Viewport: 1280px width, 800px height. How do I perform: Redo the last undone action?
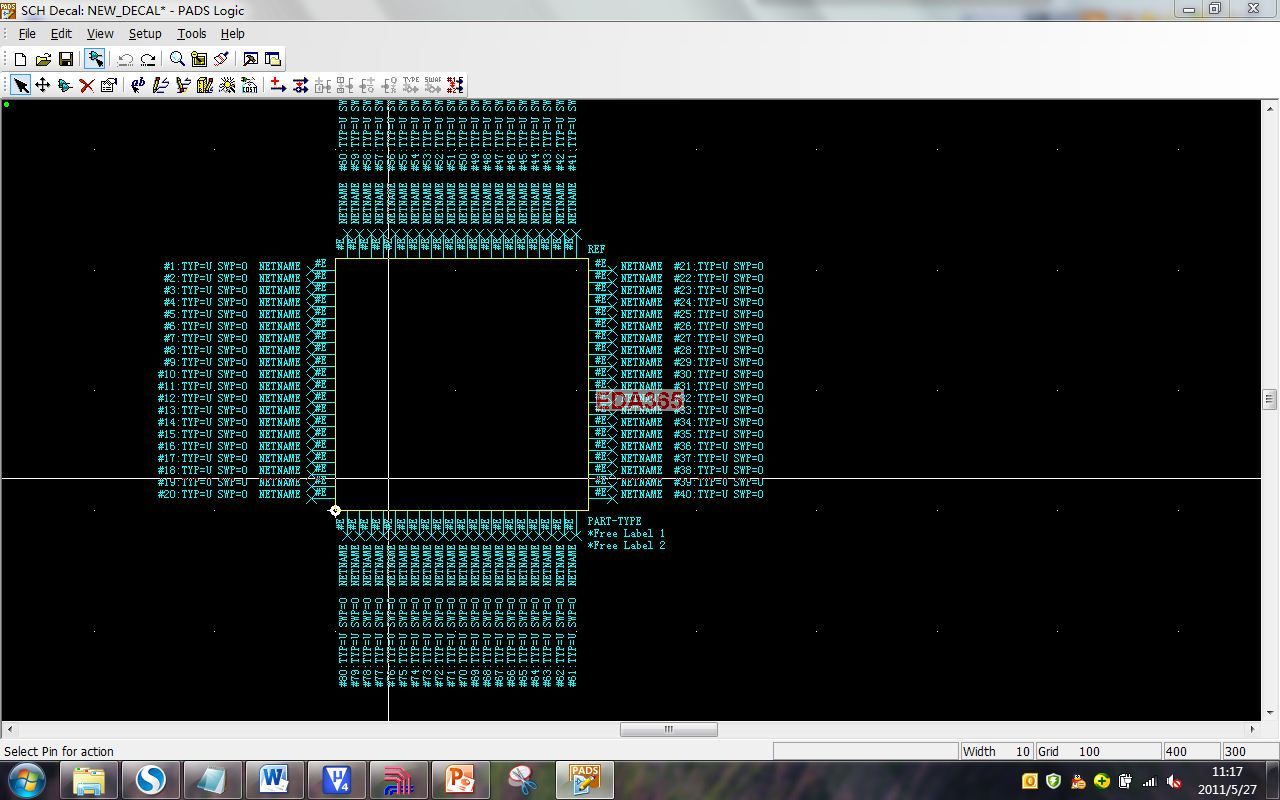[x=148, y=59]
